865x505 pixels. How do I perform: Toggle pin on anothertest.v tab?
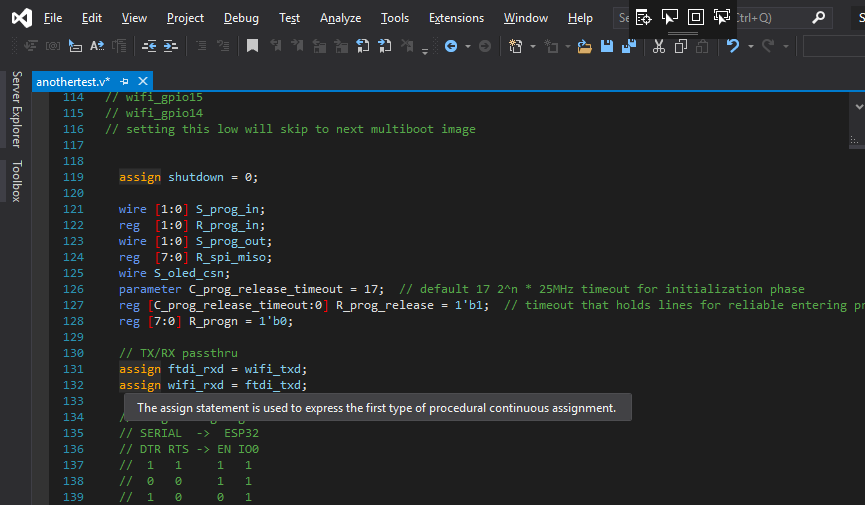pos(124,82)
